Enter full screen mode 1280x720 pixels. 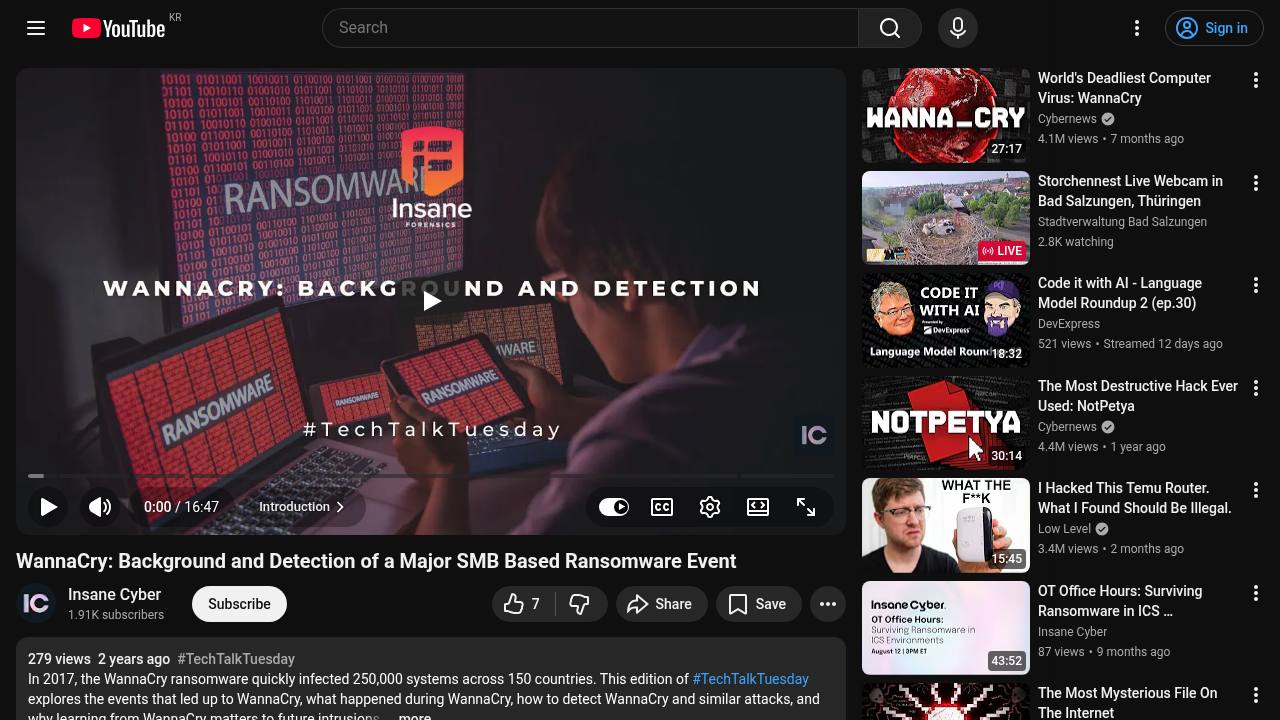click(x=806, y=507)
